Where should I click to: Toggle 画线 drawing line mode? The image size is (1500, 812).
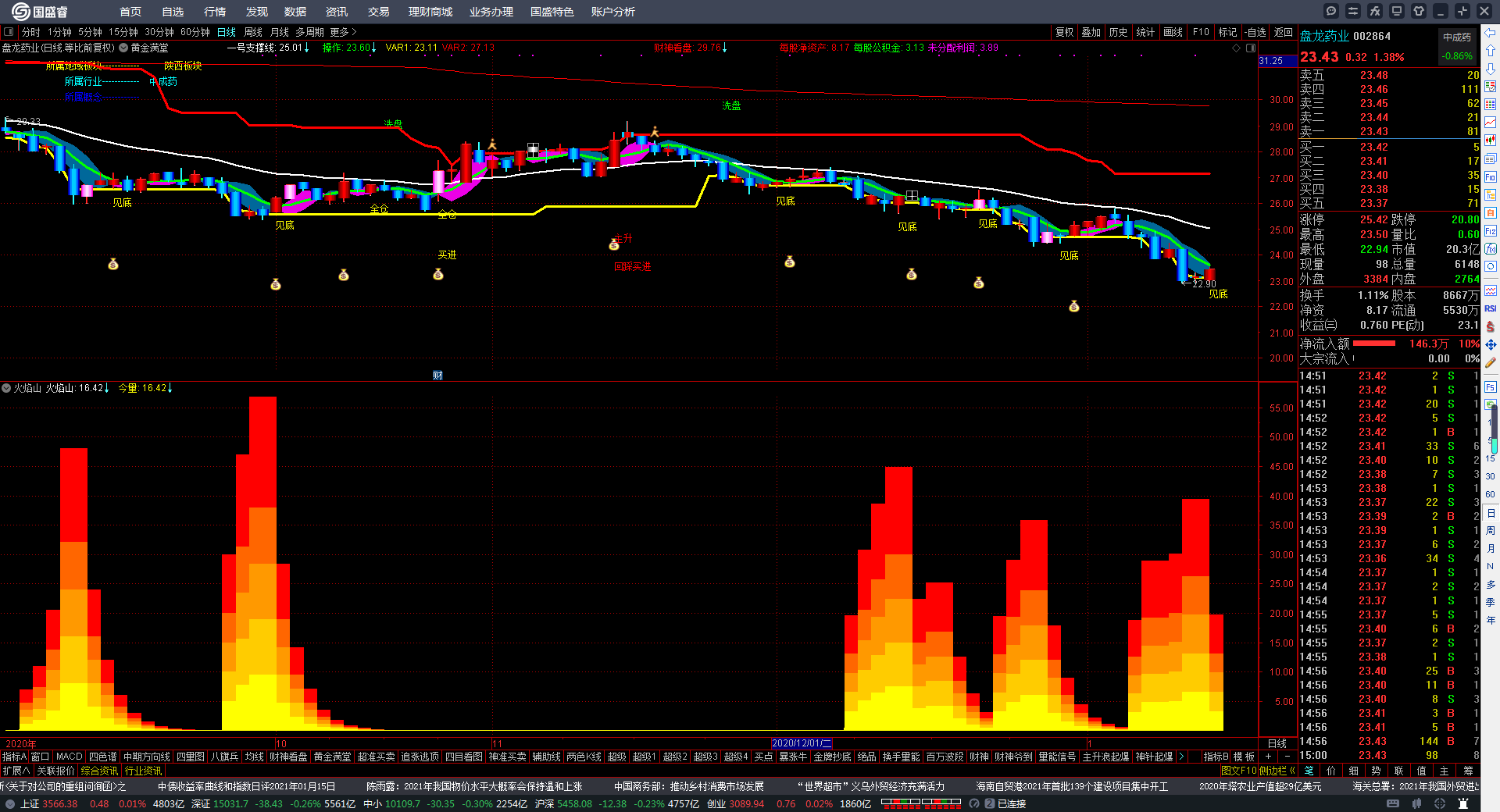coord(1173,32)
